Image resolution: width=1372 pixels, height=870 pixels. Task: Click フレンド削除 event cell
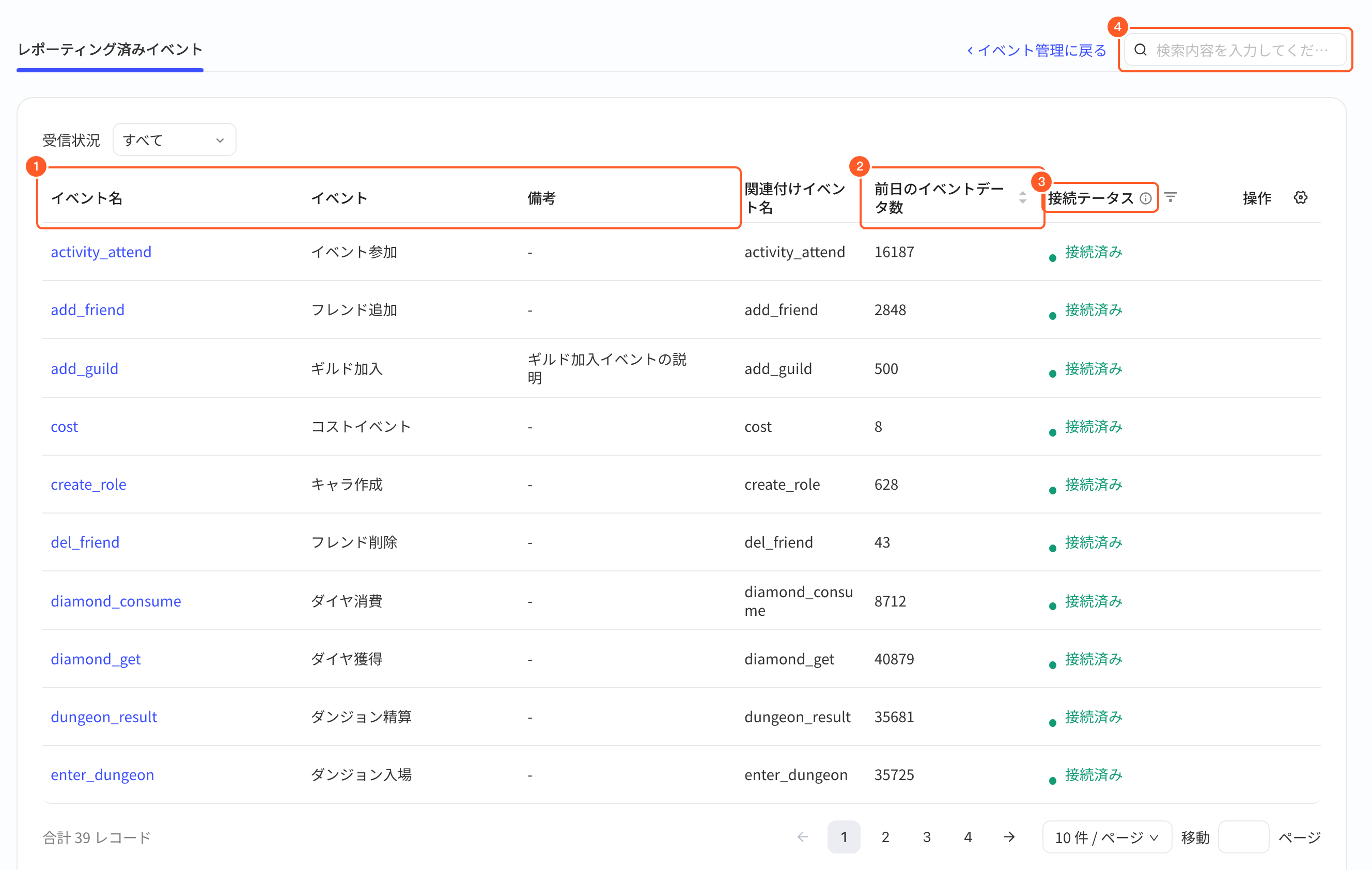coord(354,542)
